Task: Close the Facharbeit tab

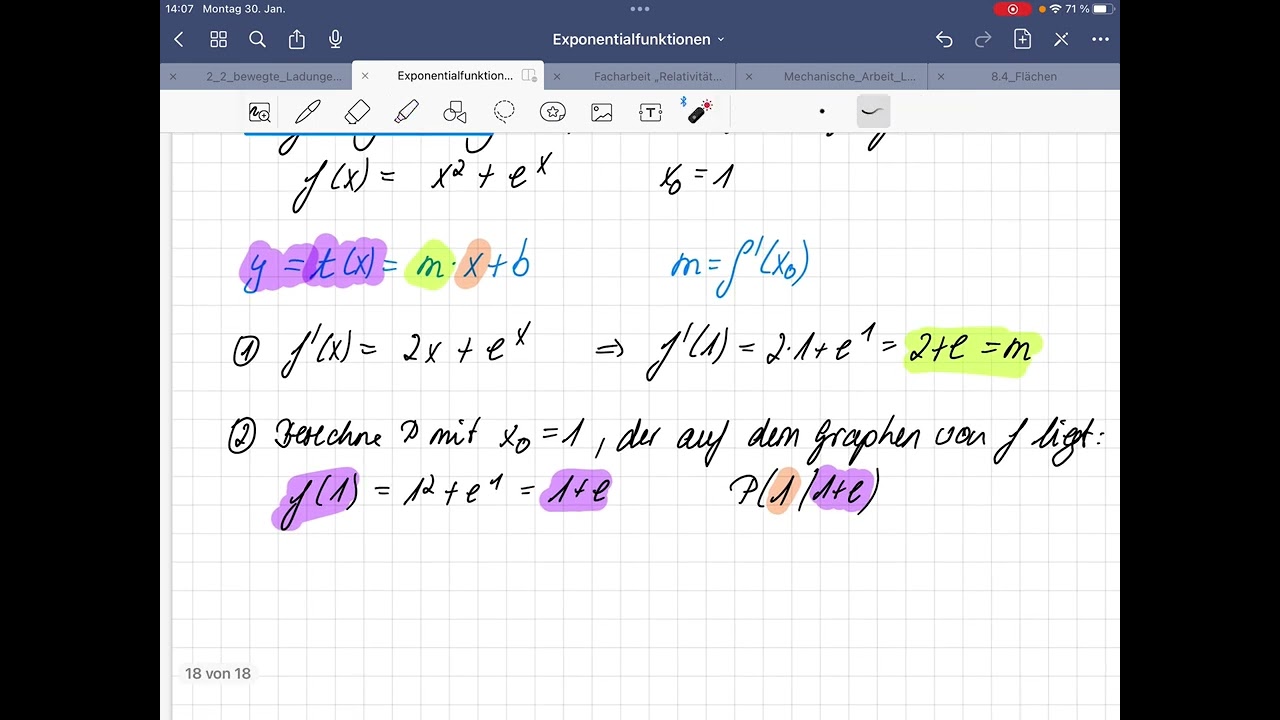Action: (x=557, y=76)
